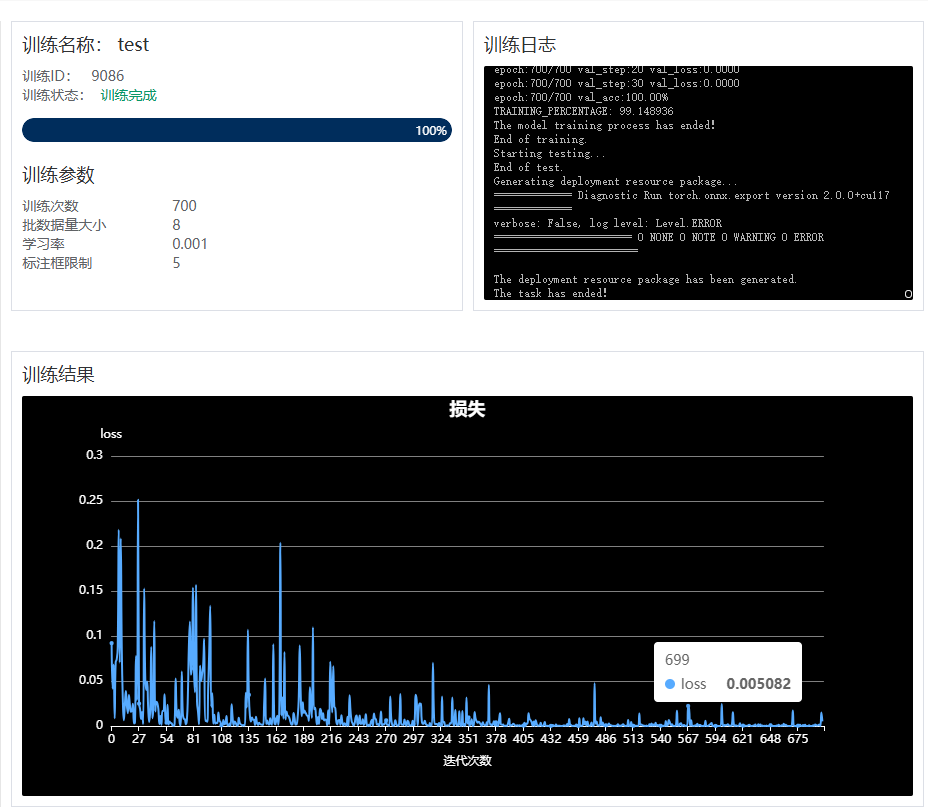The height and width of the screenshot is (811, 928).
Task: Click the 迭代次数 x-axis title
Action: pos(467,760)
